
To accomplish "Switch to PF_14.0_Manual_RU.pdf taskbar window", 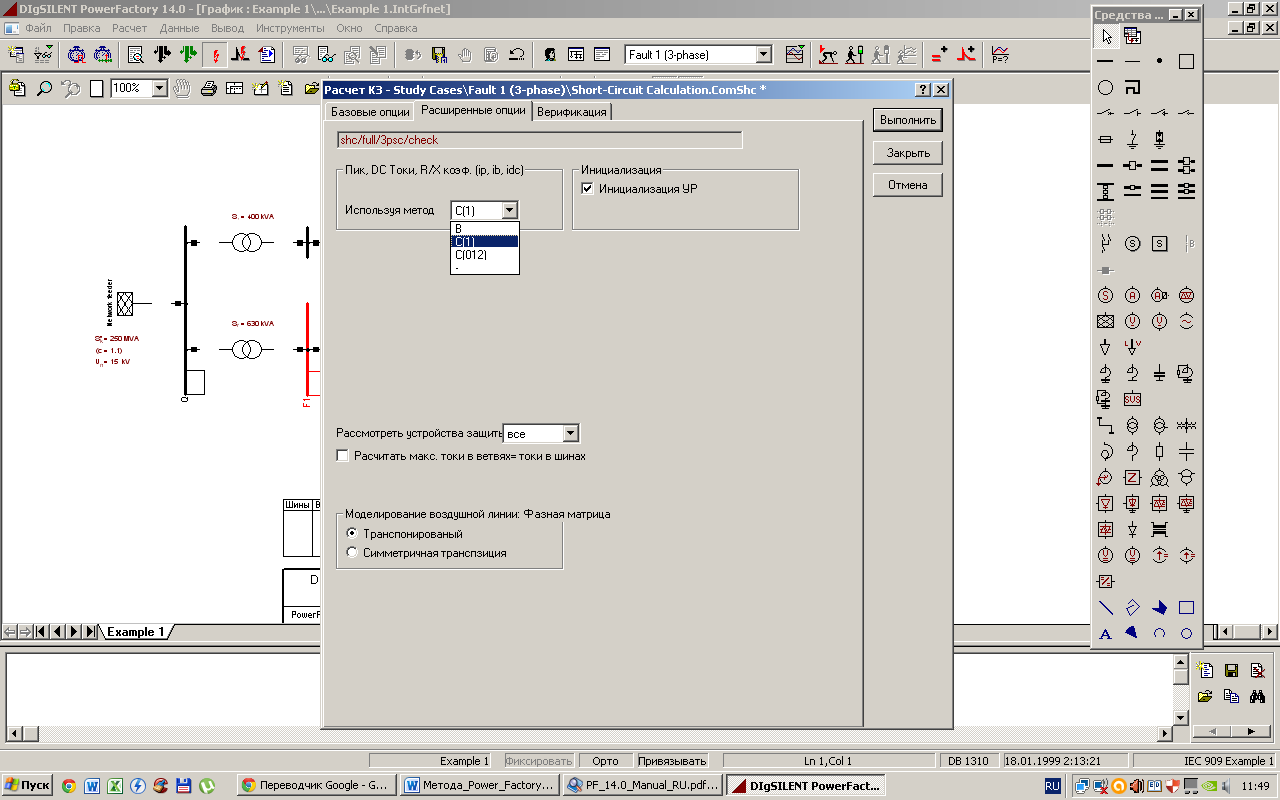I will coord(642,785).
